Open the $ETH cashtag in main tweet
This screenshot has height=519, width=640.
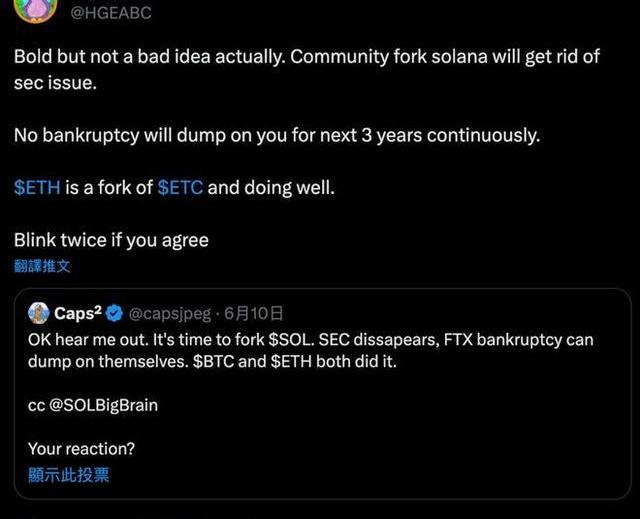pyautogui.click(x=37, y=188)
